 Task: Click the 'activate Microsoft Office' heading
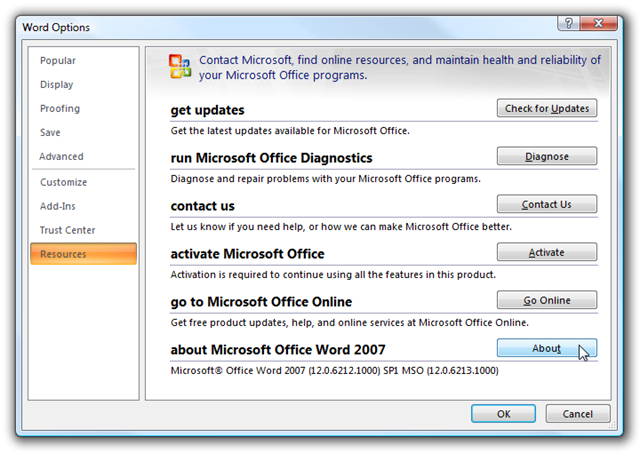[247, 254]
